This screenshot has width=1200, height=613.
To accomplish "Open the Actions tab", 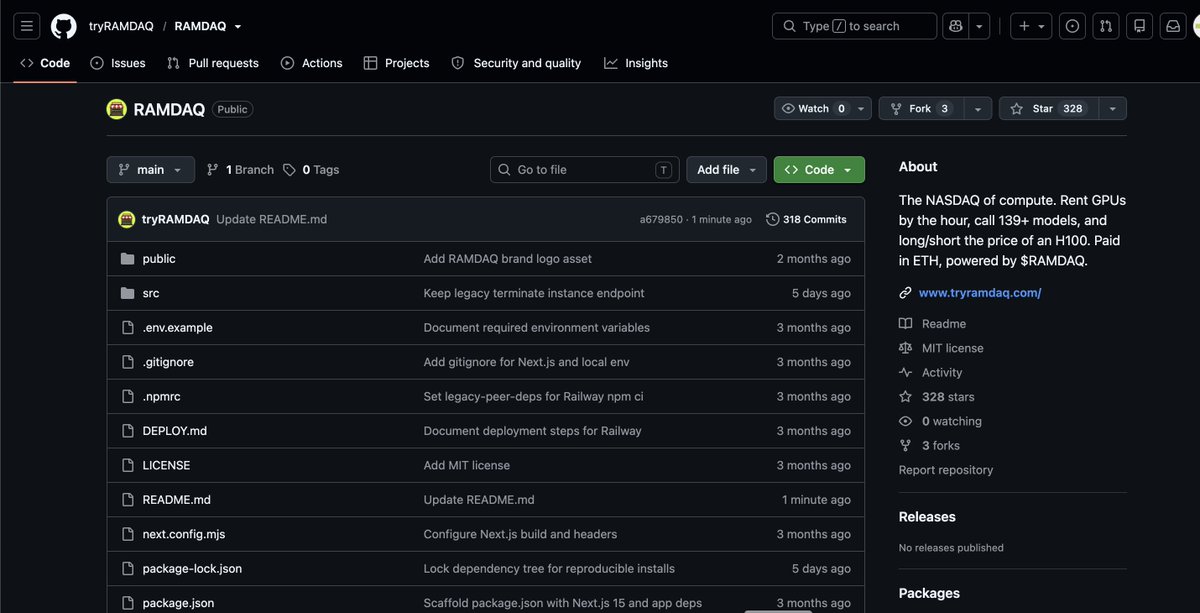I will click(311, 63).
